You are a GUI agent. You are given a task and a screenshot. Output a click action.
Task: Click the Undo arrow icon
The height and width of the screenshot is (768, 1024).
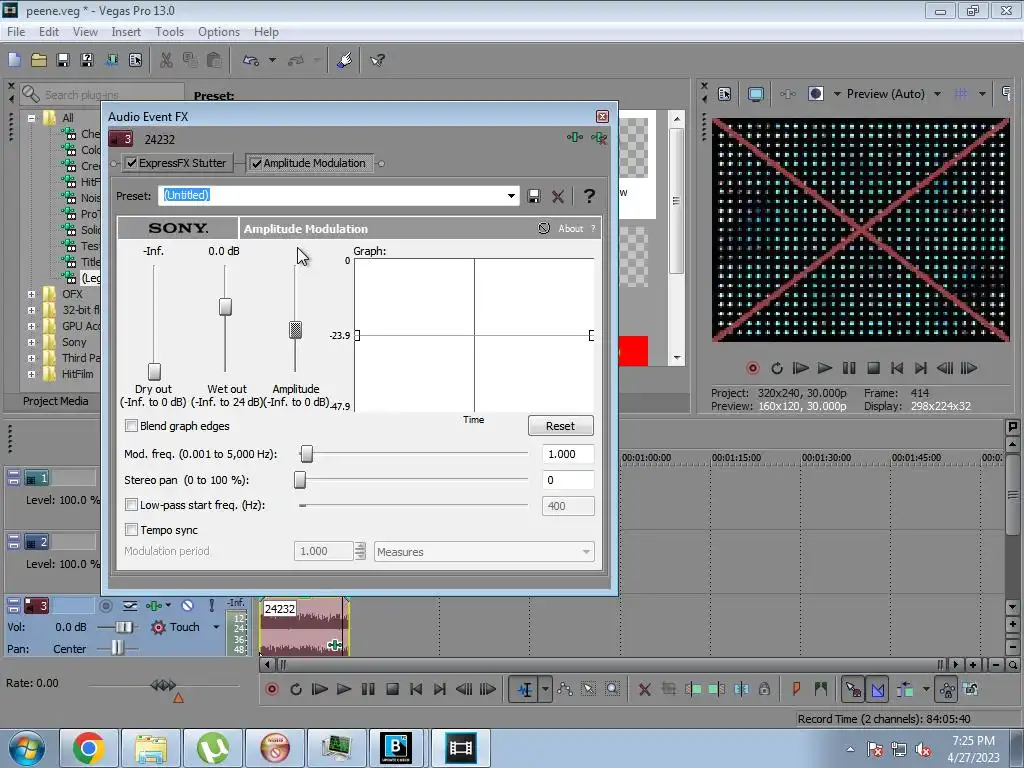click(x=251, y=61)
